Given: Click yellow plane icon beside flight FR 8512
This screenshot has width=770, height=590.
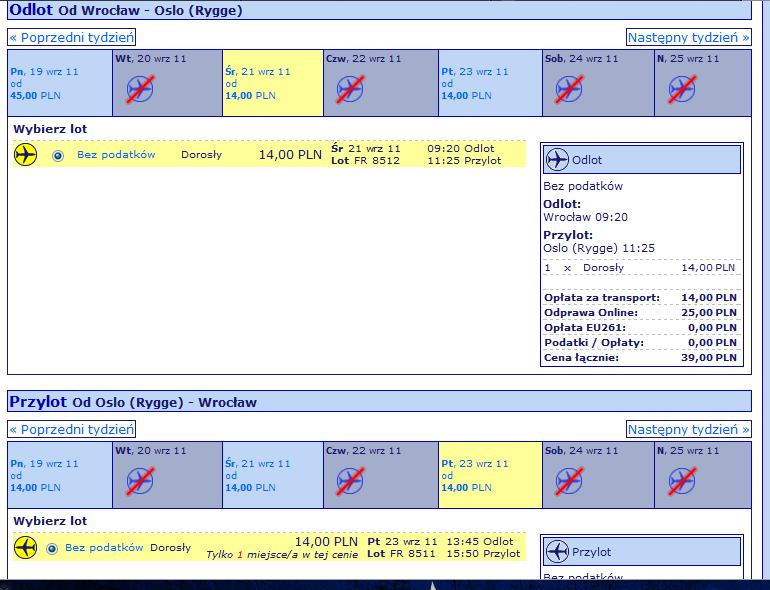Looking at the screenshot, I should (x=26, y=154).
